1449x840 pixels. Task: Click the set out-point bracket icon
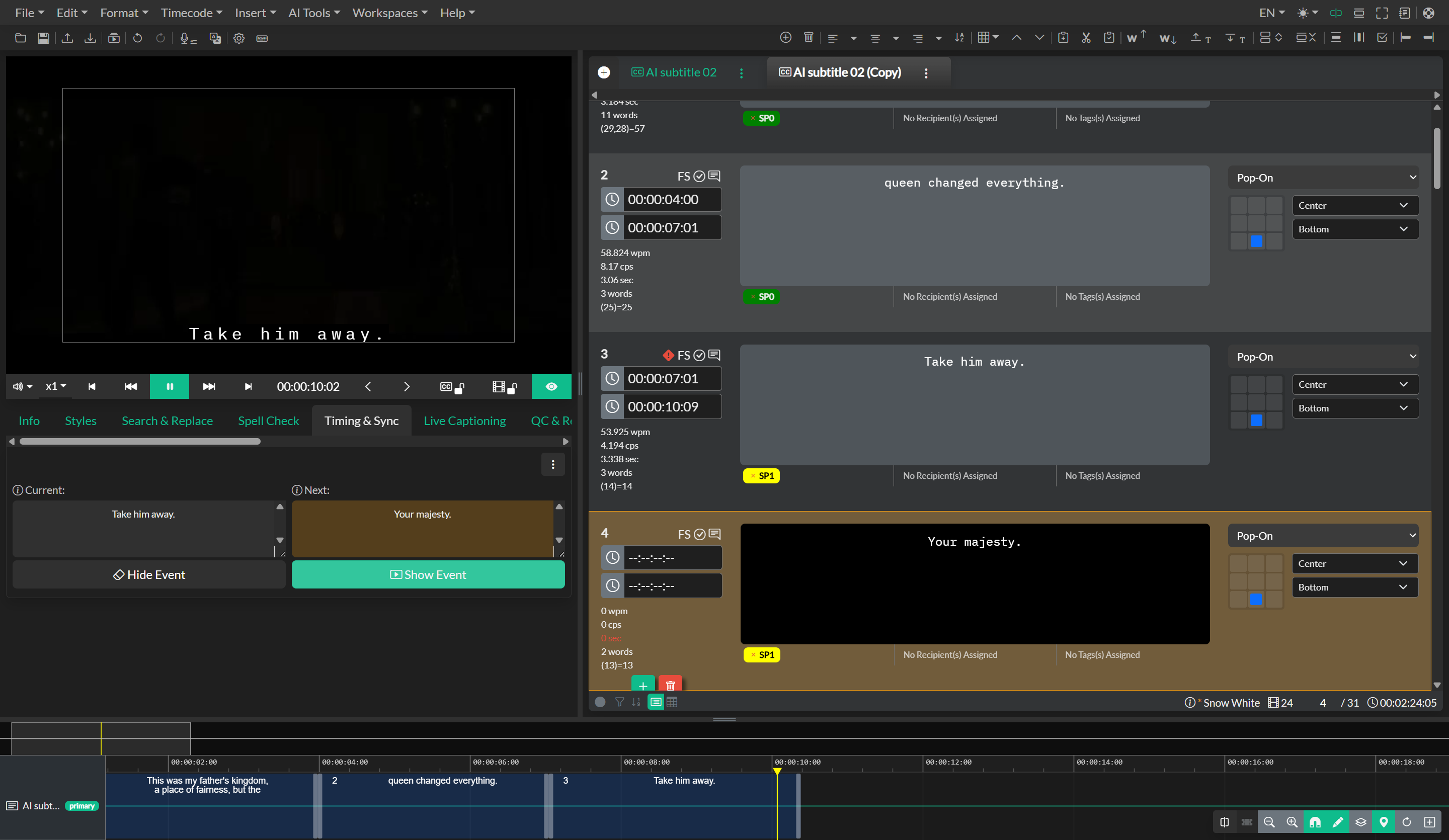(x=1428, y=37)
